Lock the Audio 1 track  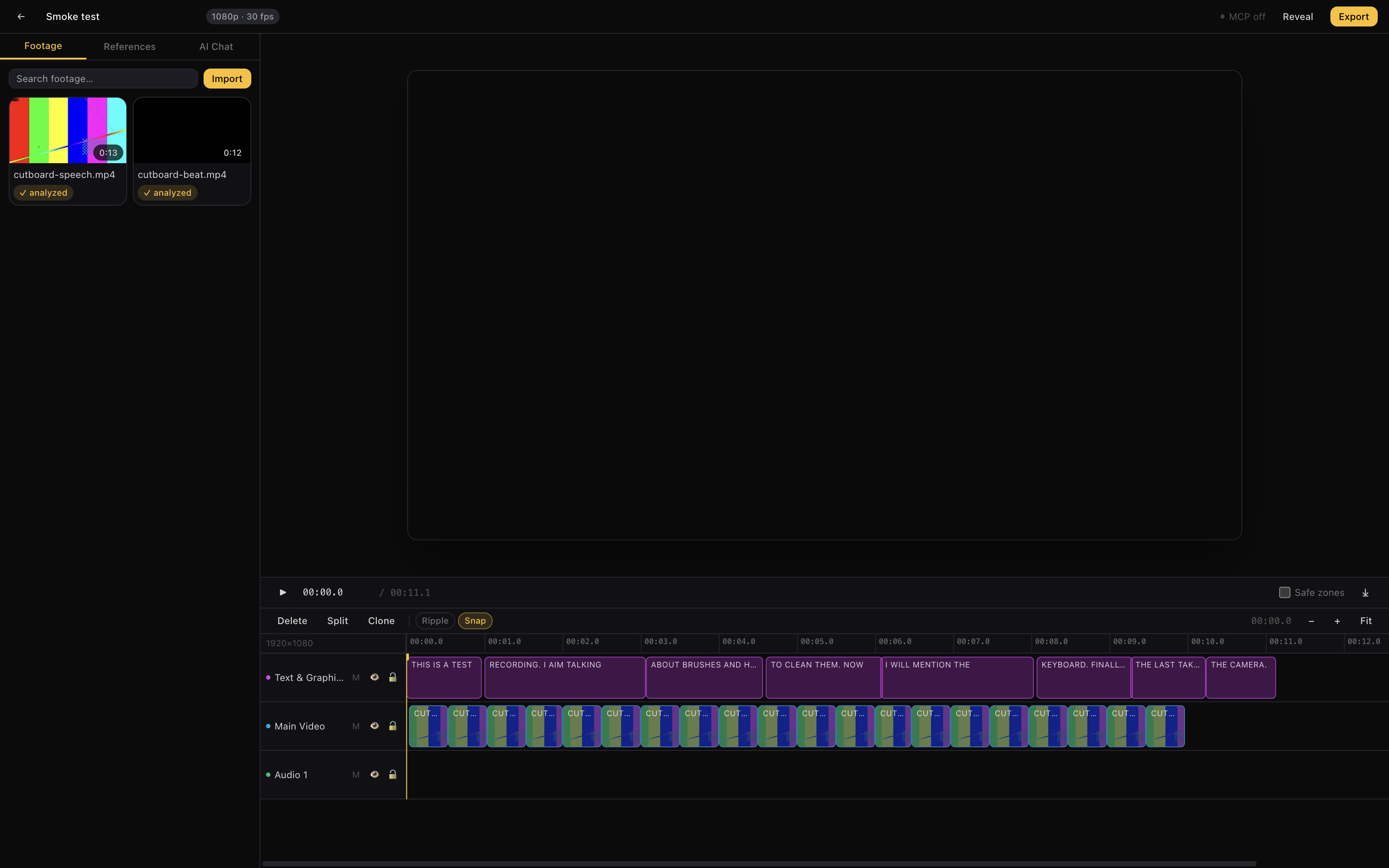(x=392, y=775)
